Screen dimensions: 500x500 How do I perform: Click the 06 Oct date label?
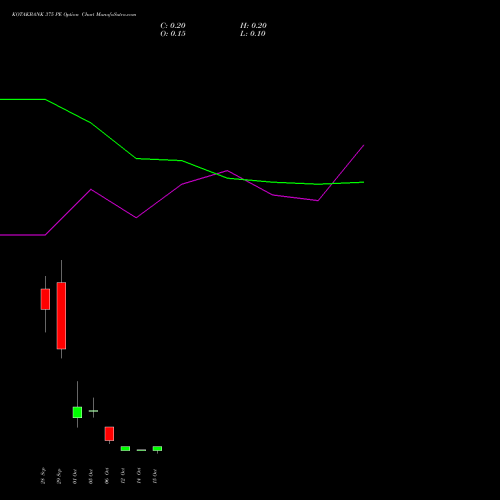(x=107, y=476)
